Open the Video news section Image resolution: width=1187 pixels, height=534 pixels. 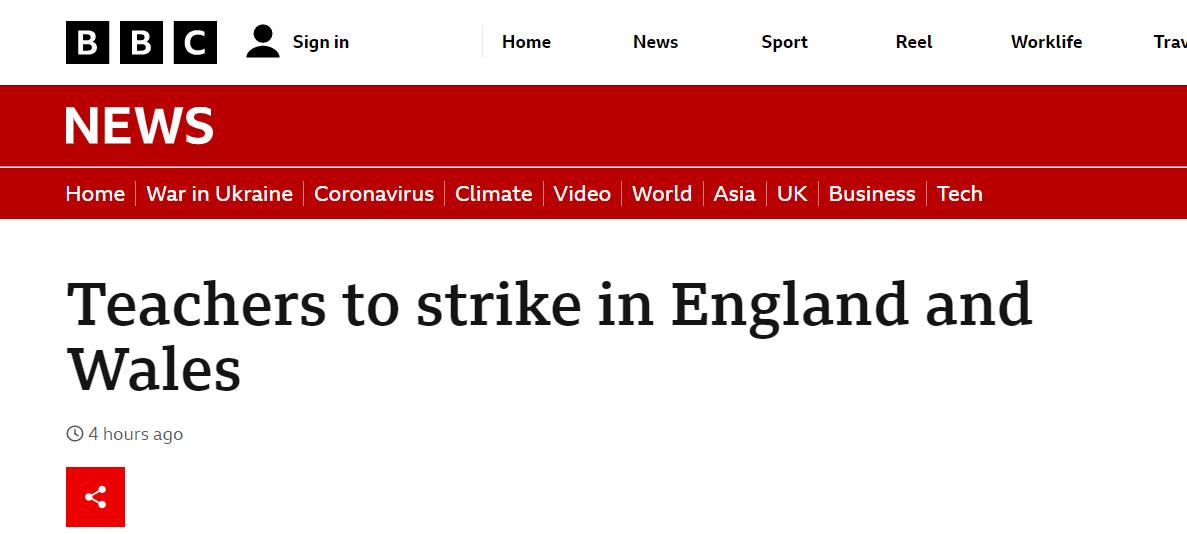(x=582, y=194)
